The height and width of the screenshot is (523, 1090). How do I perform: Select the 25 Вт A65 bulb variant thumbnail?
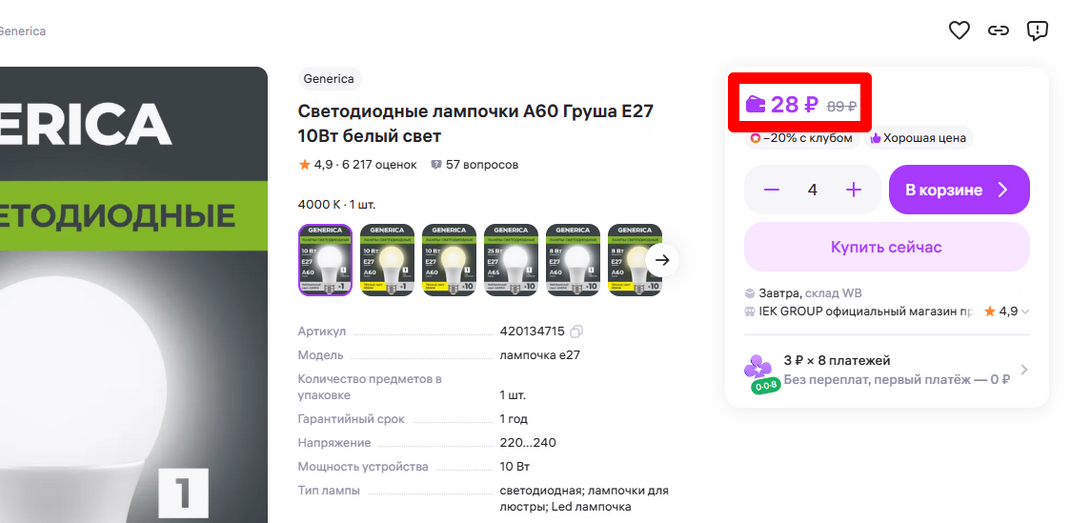click(x=511, y=260)
